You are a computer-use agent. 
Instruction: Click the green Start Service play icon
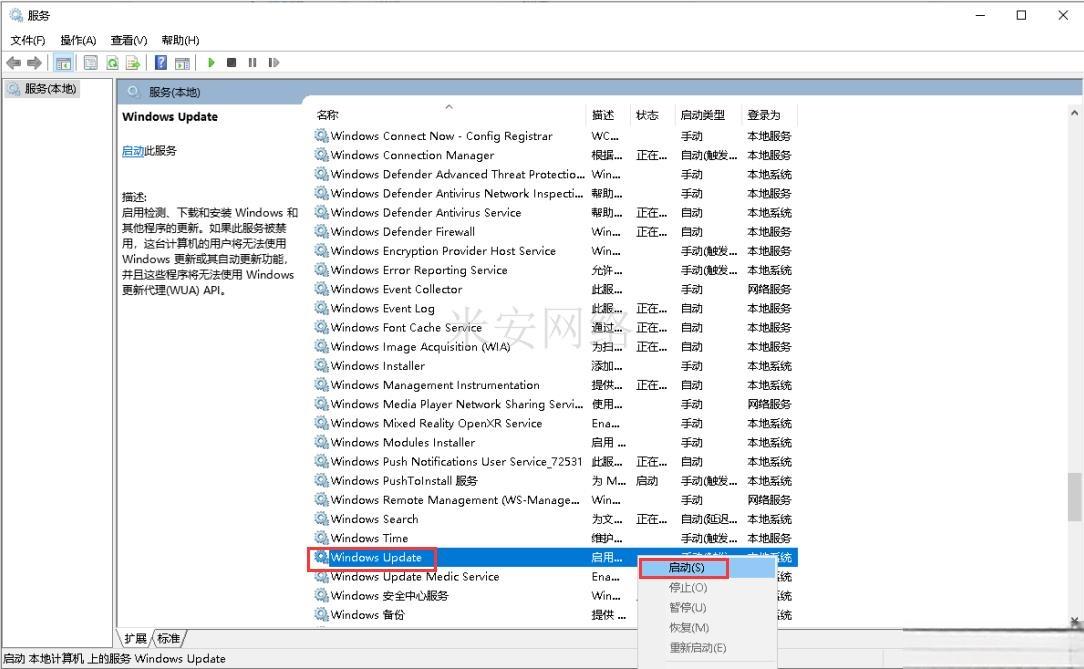212,63
